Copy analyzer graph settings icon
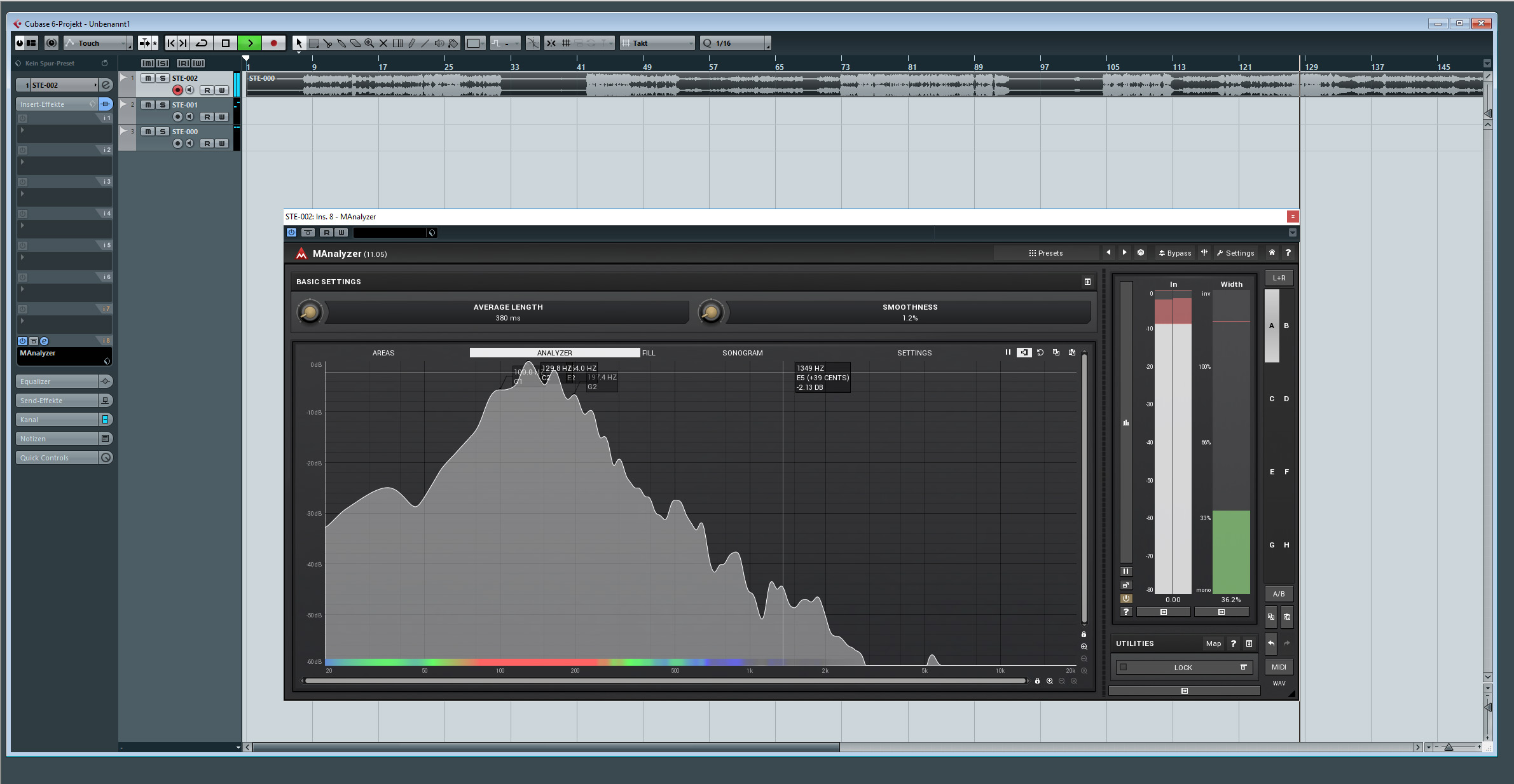The height and width of the screenshot is (784, 1514). [x=1056, y=352]
